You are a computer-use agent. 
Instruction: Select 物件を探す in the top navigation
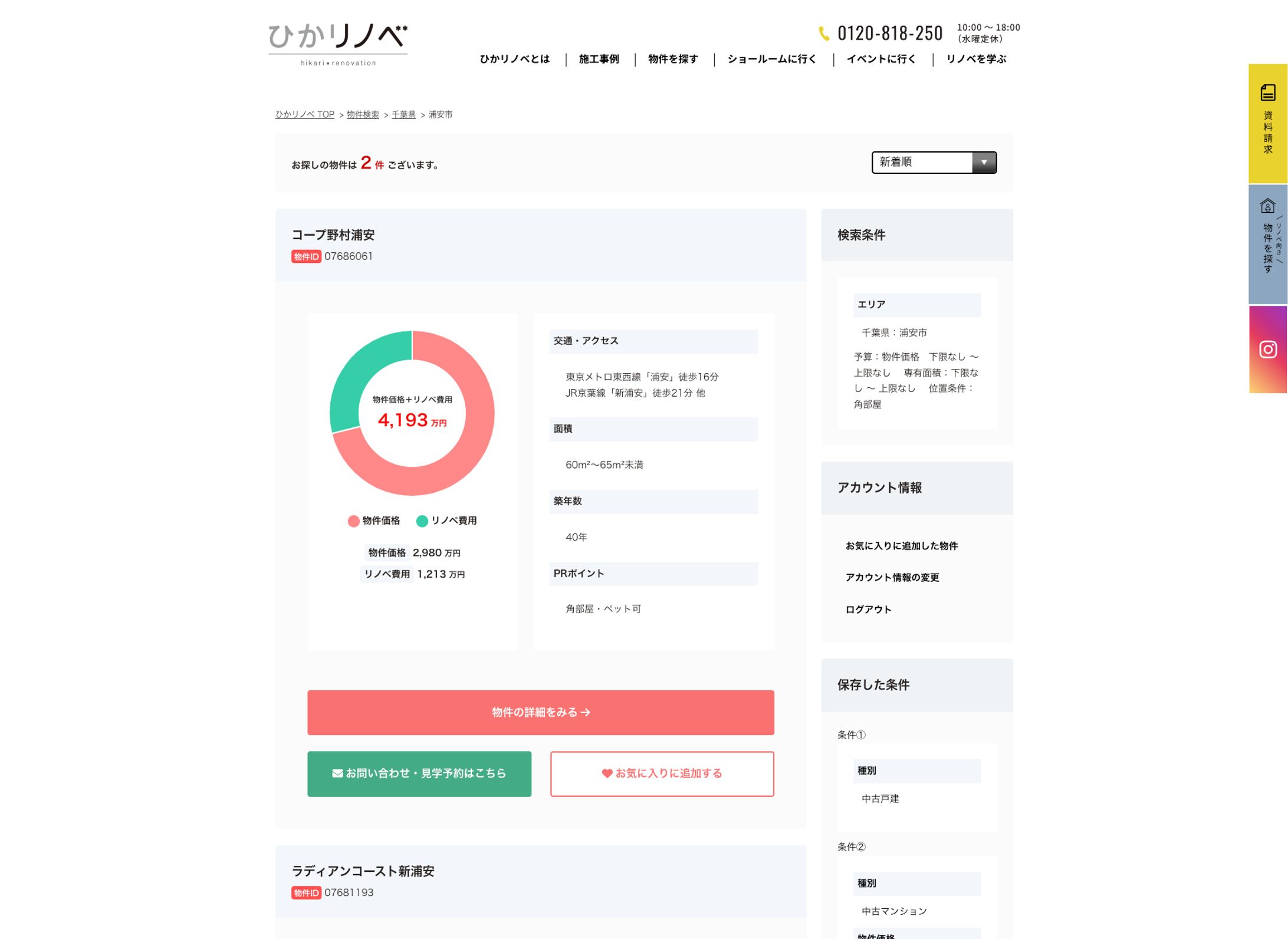(x=673, y=59)
